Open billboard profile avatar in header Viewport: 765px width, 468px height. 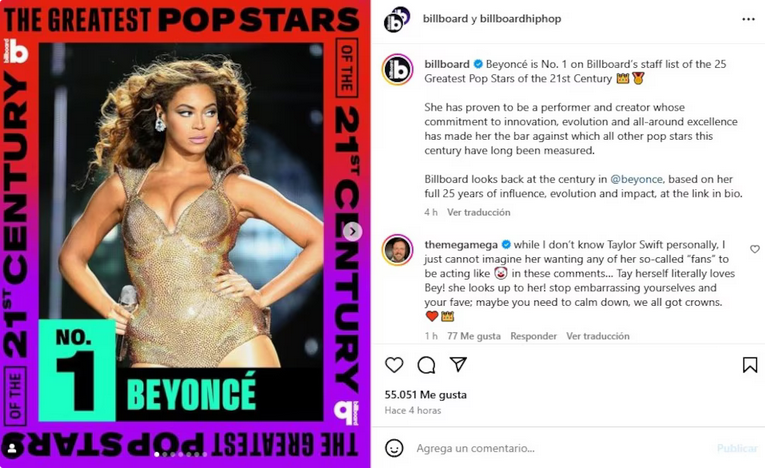395,20
